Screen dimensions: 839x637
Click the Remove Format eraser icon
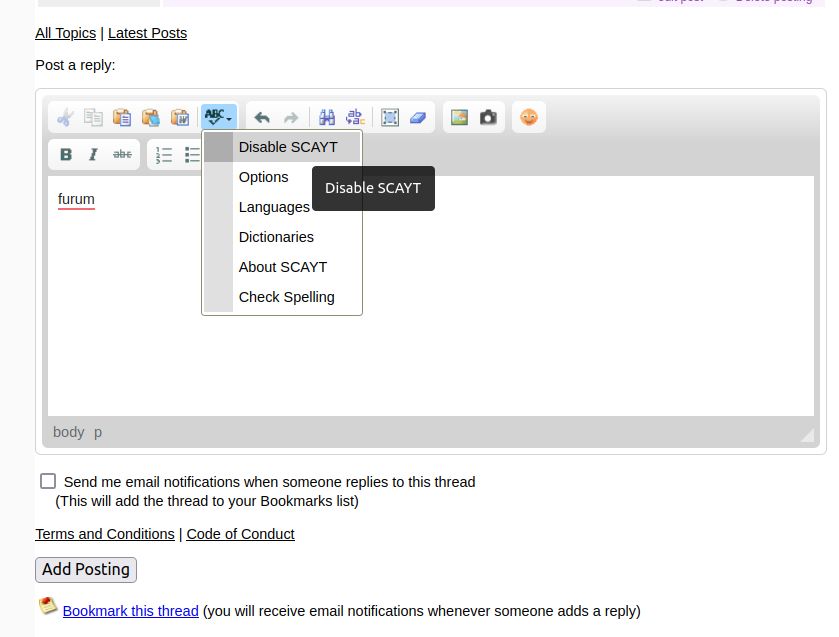[418, 117]
